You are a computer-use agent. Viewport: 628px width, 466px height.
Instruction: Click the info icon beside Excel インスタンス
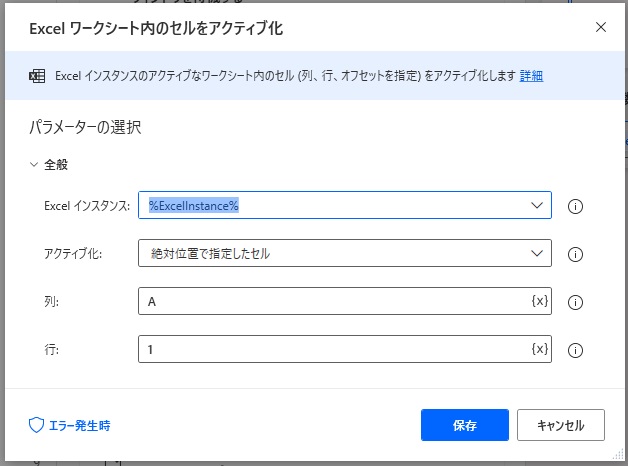pyautogui.click(x=575, y=207)
